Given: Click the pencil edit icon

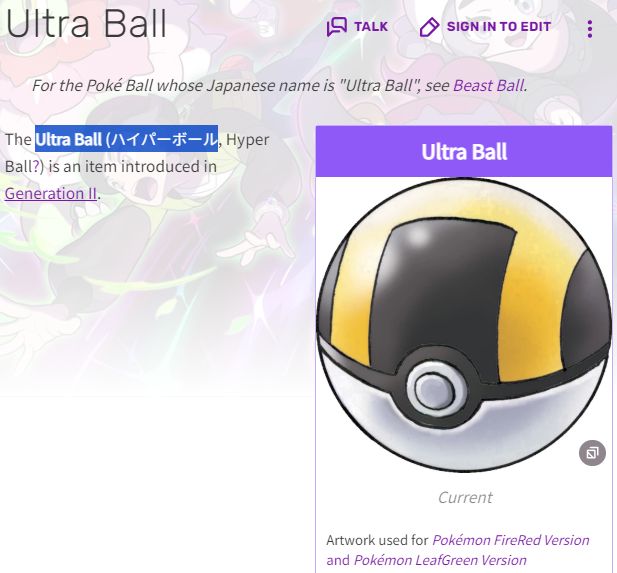Looking at the screenshot, I should click(x=429, y=27).
